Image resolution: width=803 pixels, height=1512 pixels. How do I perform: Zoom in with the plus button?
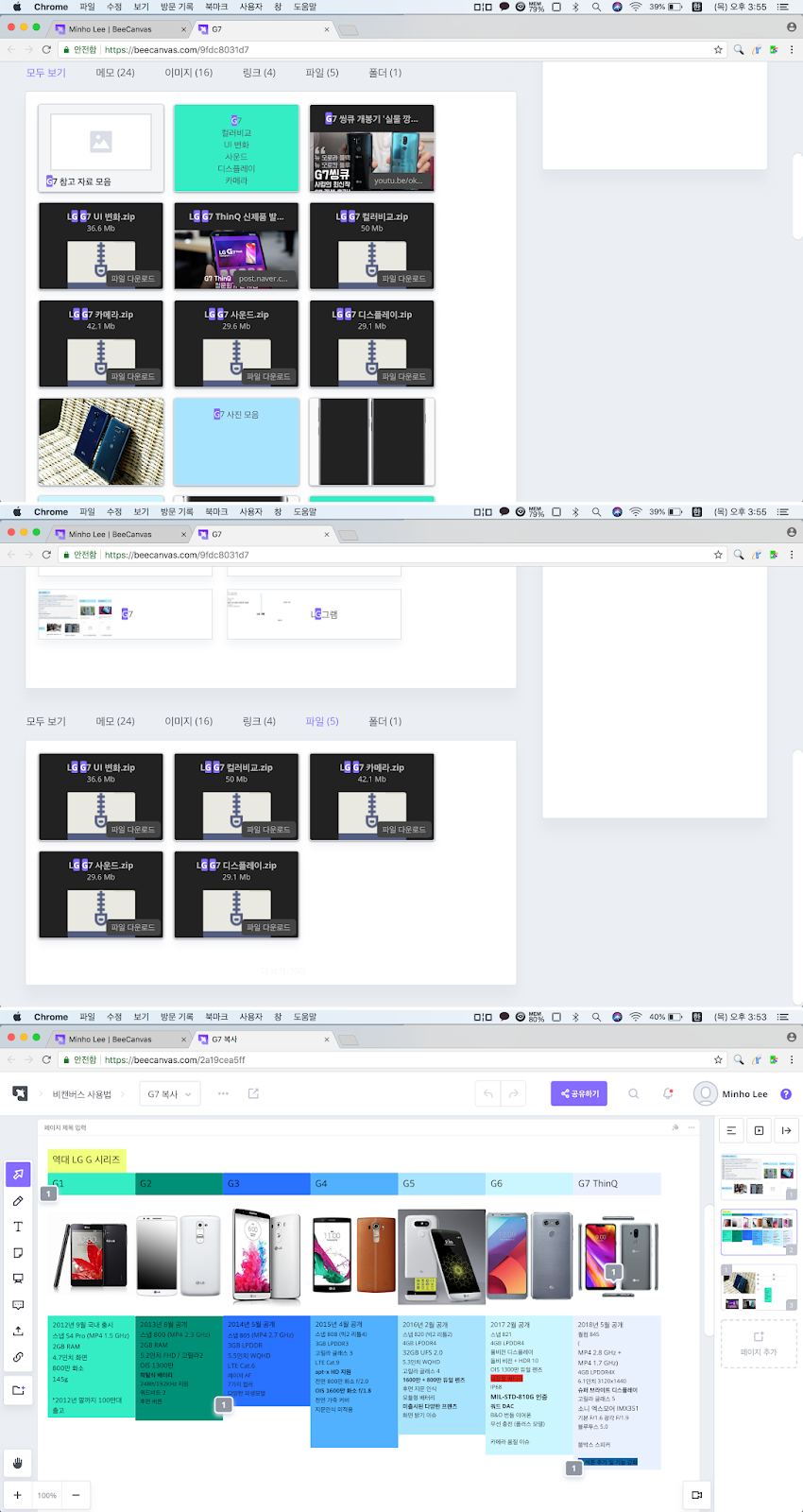tap(17, 1495)
